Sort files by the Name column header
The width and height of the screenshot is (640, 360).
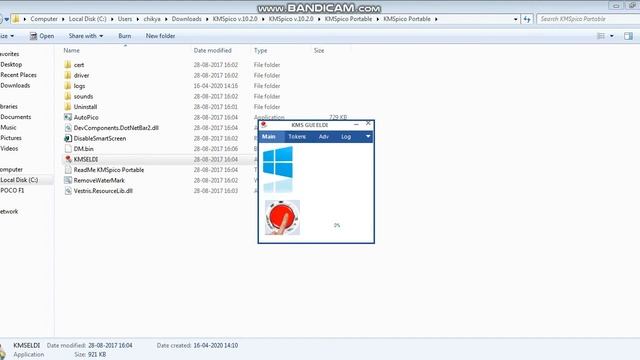point(71,51)
